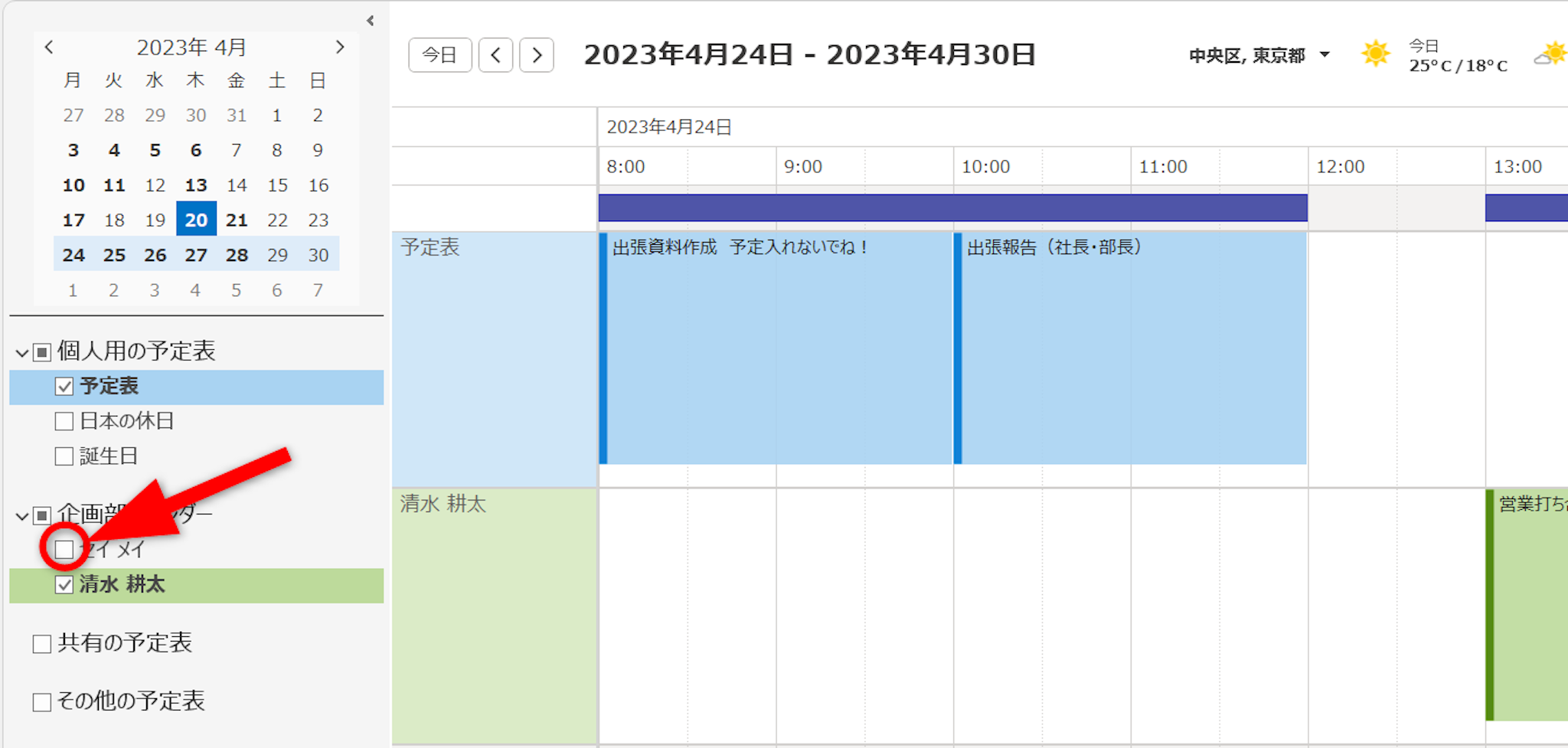
Task: Collapse the folder pane with the top arrow
Action: pos(371,21)
